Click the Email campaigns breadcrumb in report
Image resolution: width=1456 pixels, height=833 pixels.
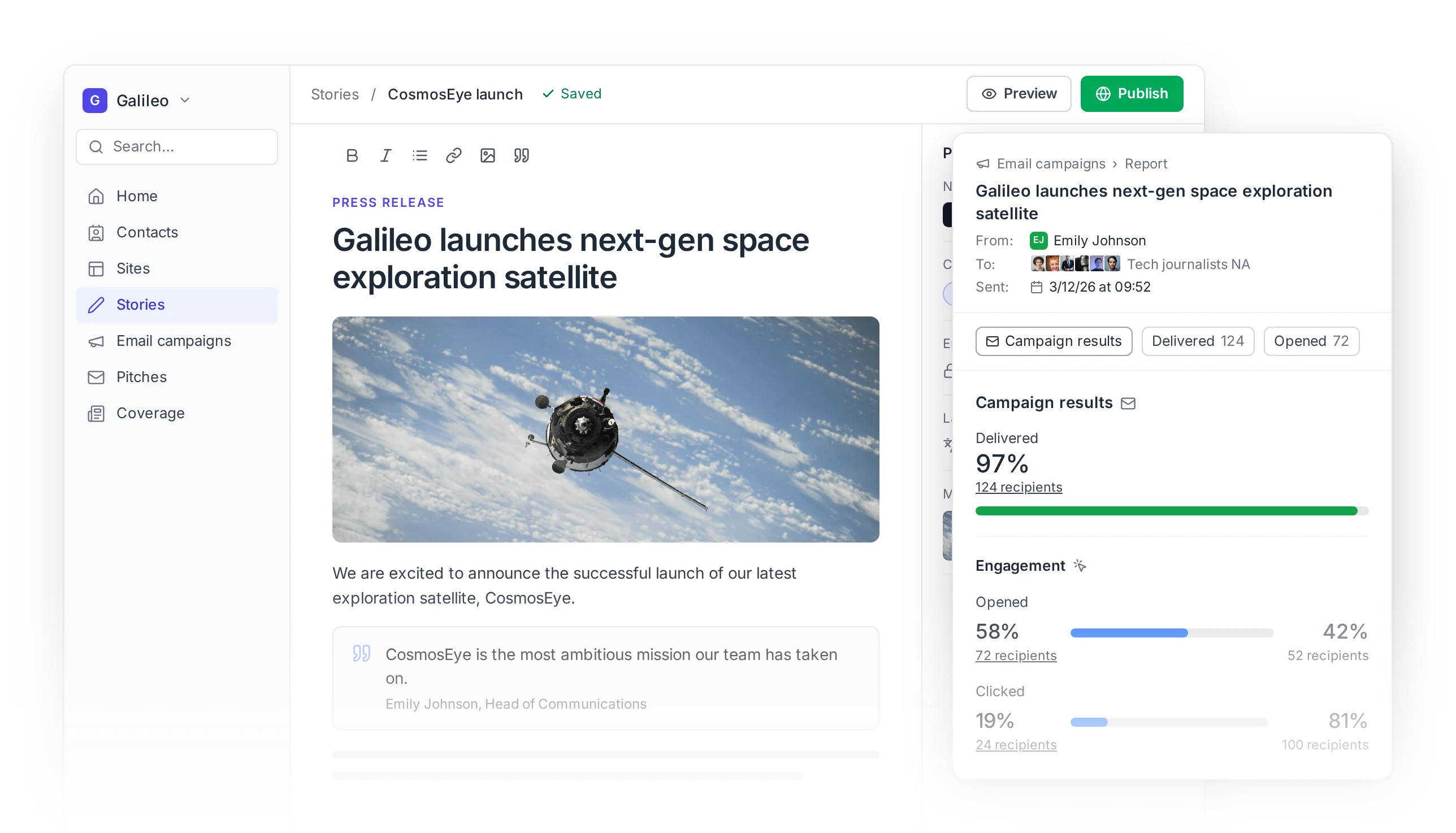tap(1051, 164)
